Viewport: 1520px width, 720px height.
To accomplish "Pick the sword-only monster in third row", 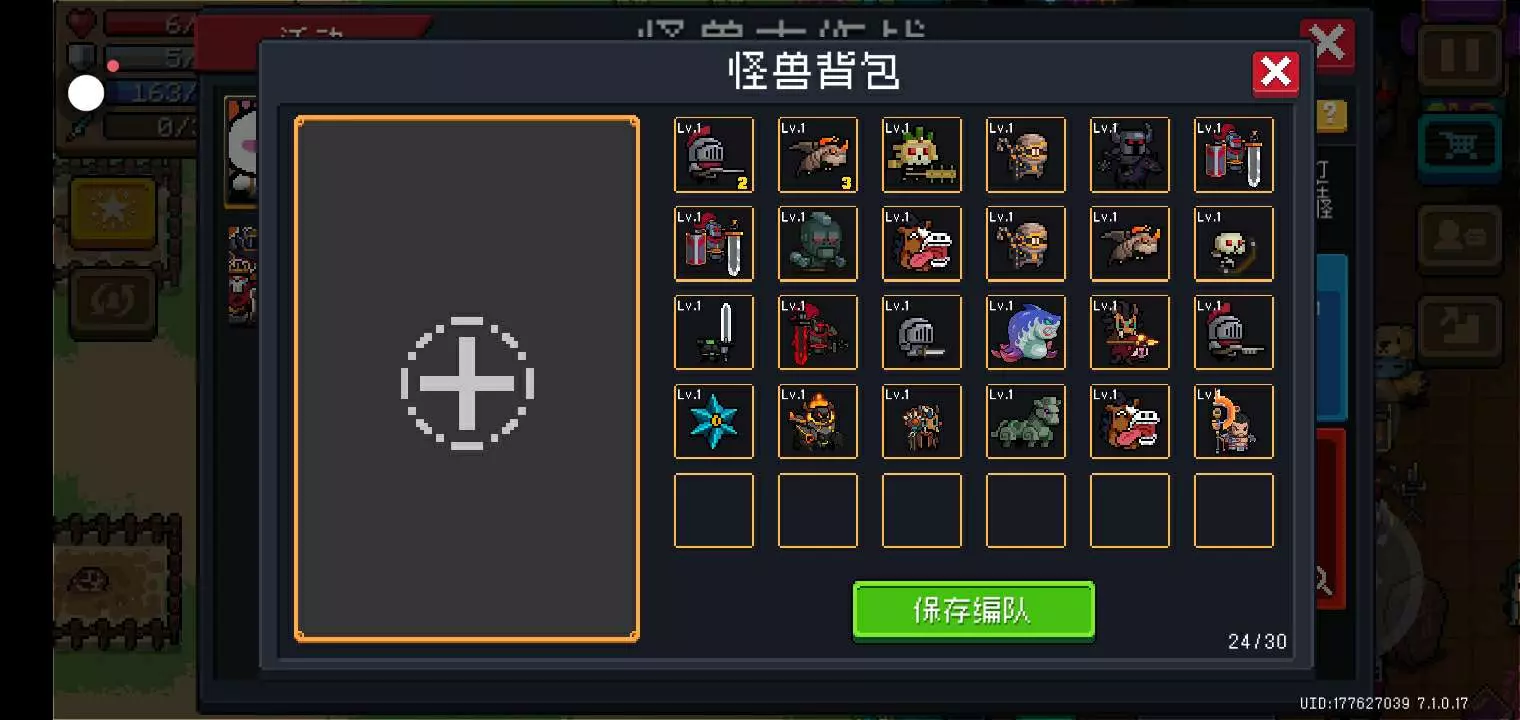I will 714,333.
